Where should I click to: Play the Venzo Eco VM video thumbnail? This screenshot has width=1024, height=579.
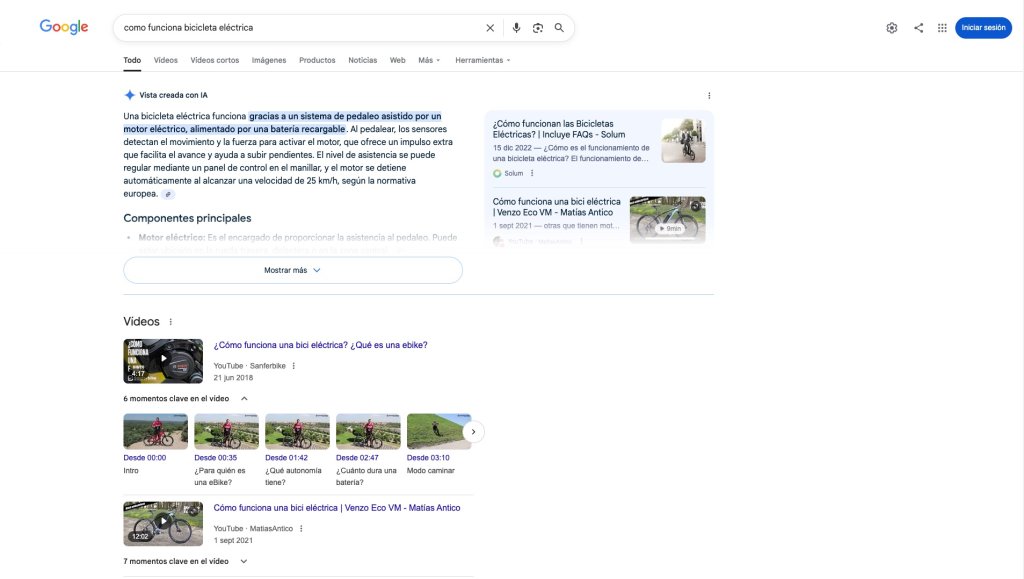[163, 523]
